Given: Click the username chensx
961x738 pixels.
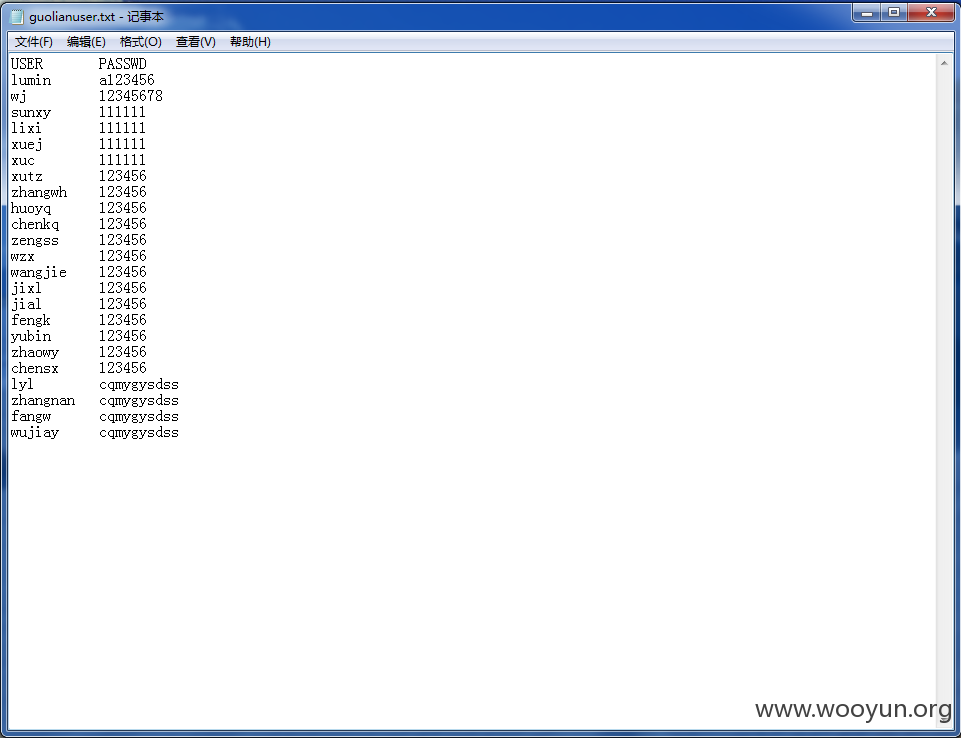Looking at the screenshot, I should pos(35,368).
